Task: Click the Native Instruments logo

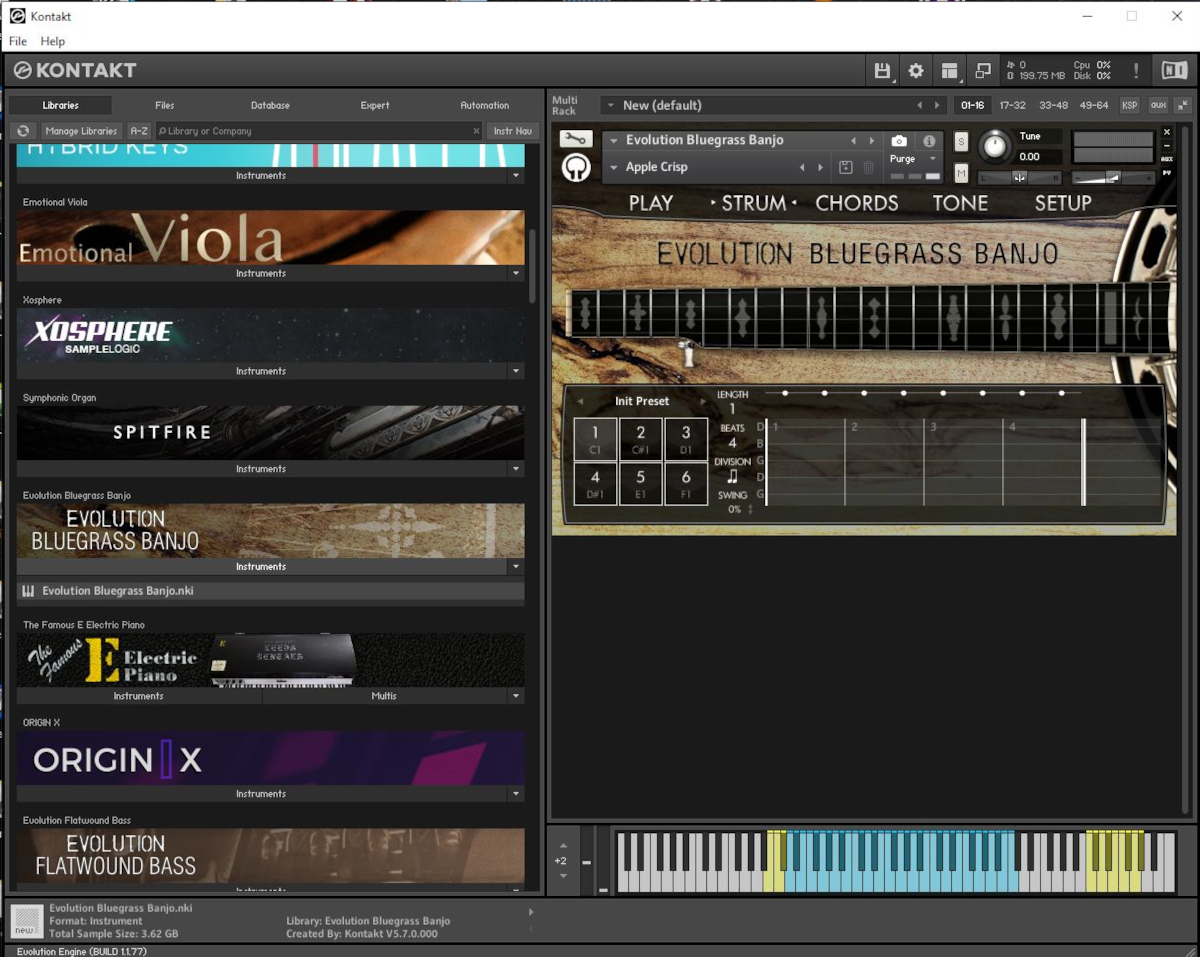Action: point(1173,71)
